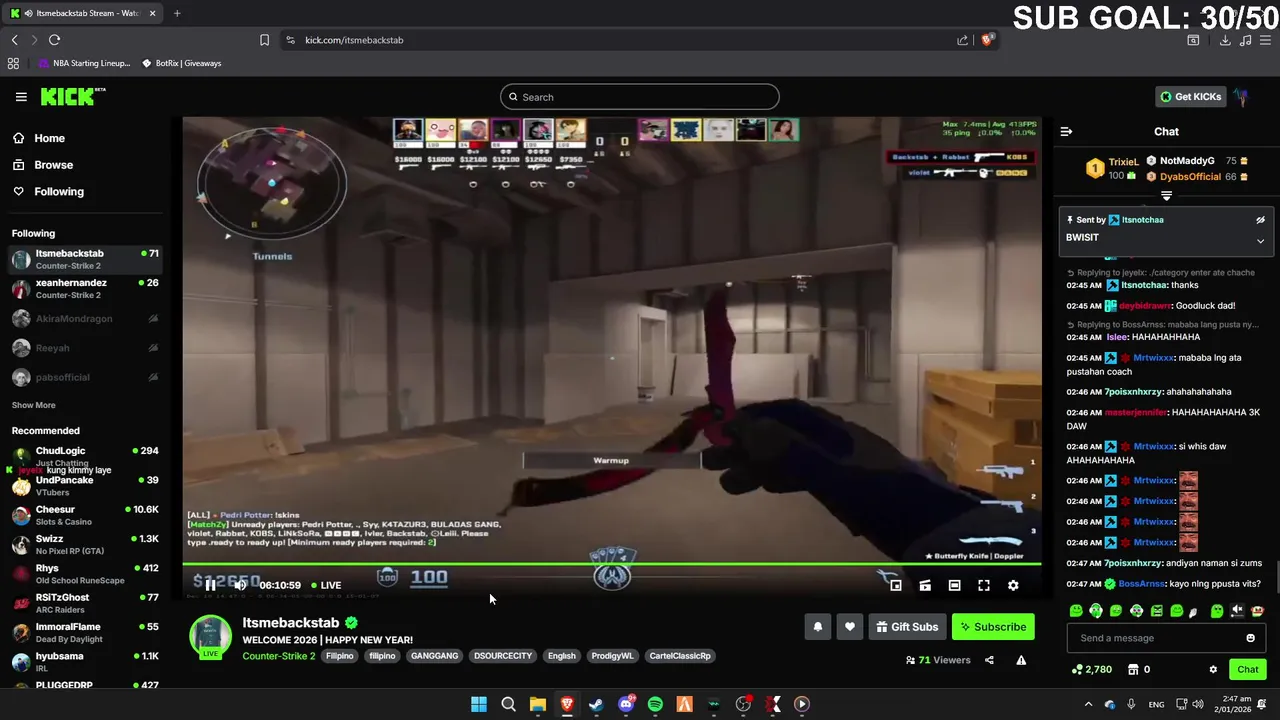The width and height of the screenshot is (1280, 720).
Task: Mute the stream volume speaker icon
Action: [x=240, y=585]
